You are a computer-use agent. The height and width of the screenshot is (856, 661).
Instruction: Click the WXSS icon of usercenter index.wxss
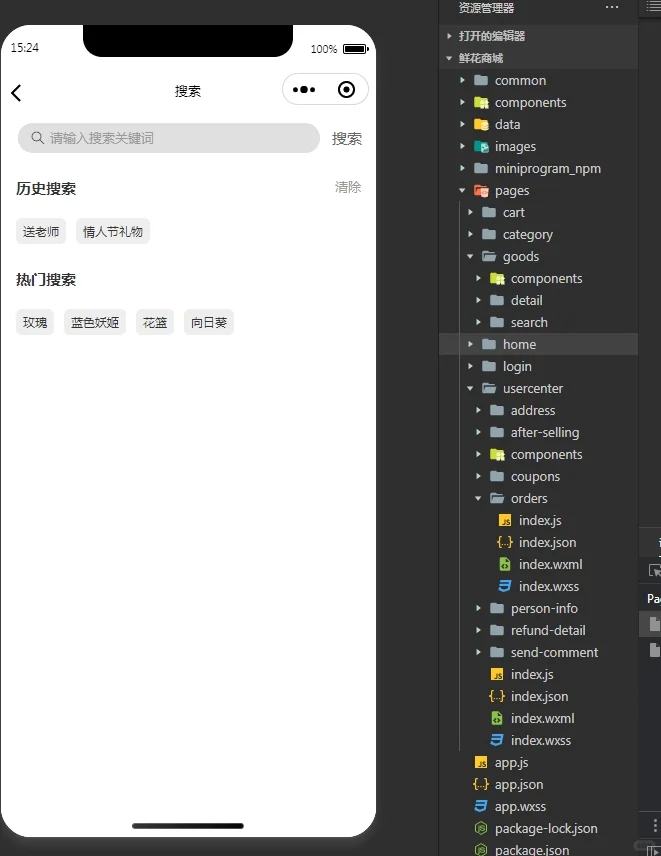[x=497, y=740]
